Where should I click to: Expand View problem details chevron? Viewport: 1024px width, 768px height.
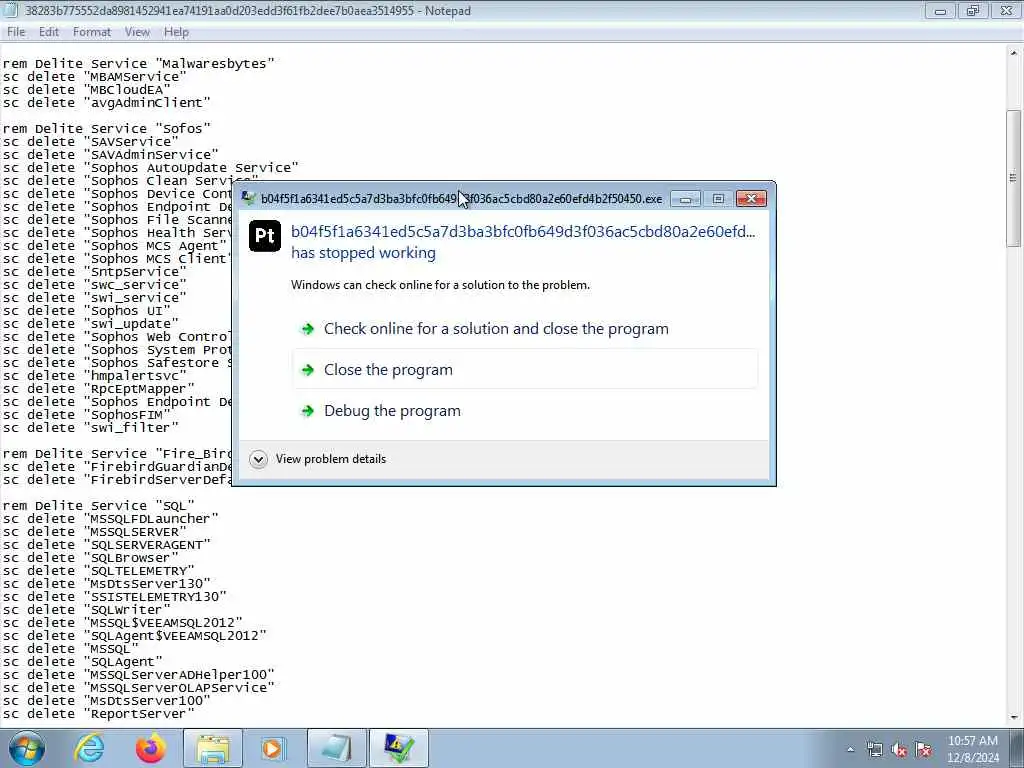pyautogui.click(x=258, y=459)
